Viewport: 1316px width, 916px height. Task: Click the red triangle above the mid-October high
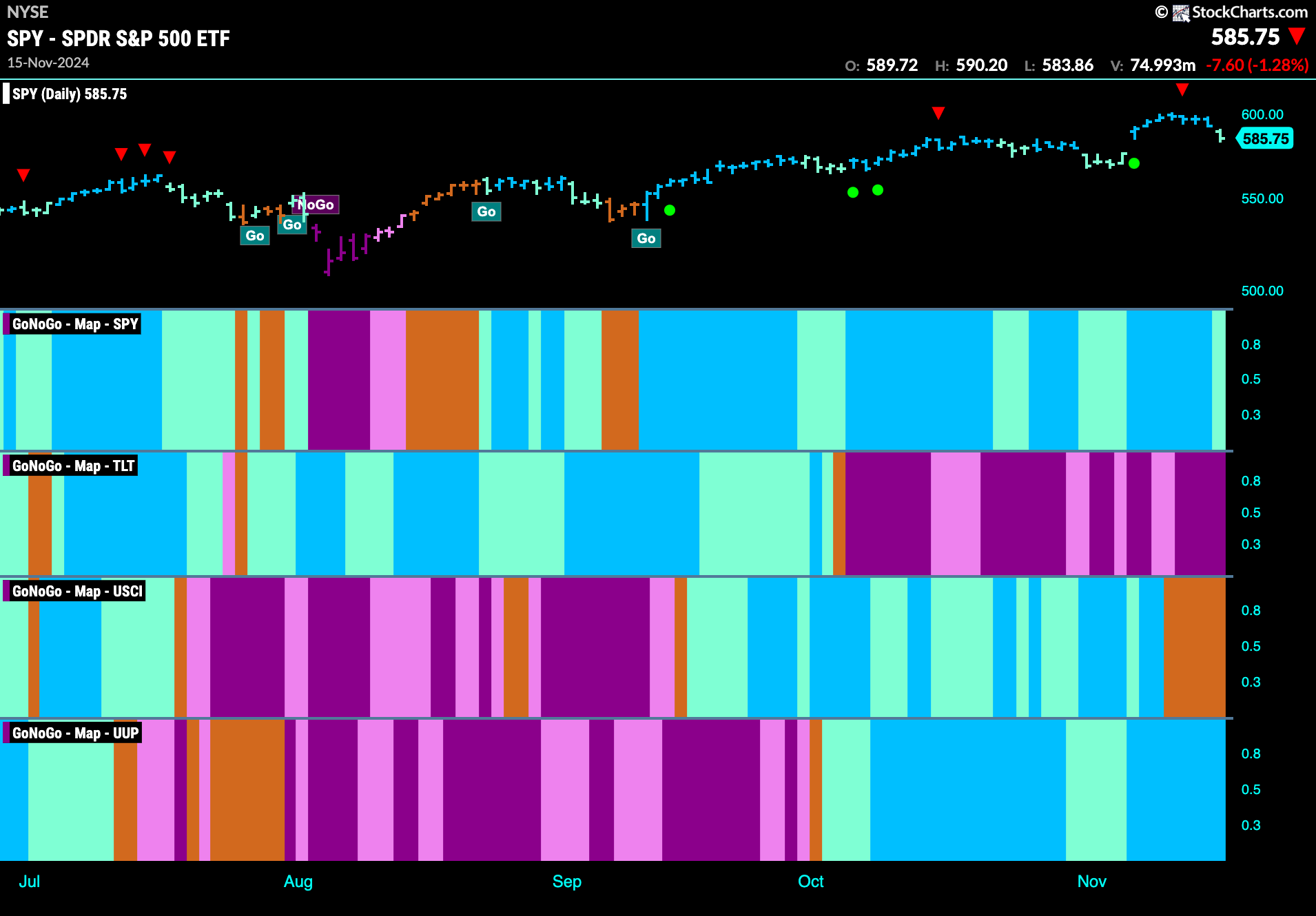[938, 113]
